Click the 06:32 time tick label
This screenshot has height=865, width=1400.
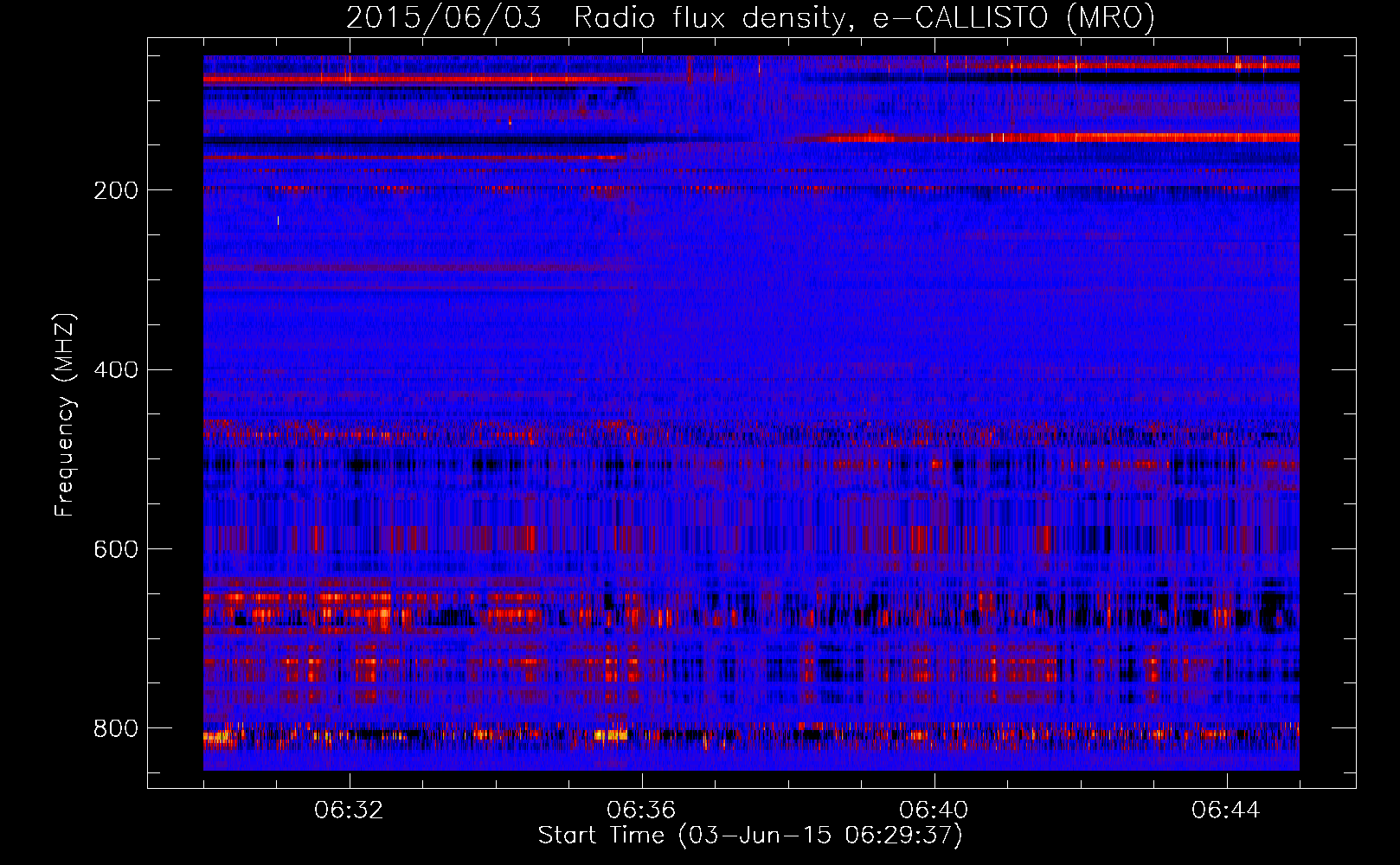[x=349, y=811]
